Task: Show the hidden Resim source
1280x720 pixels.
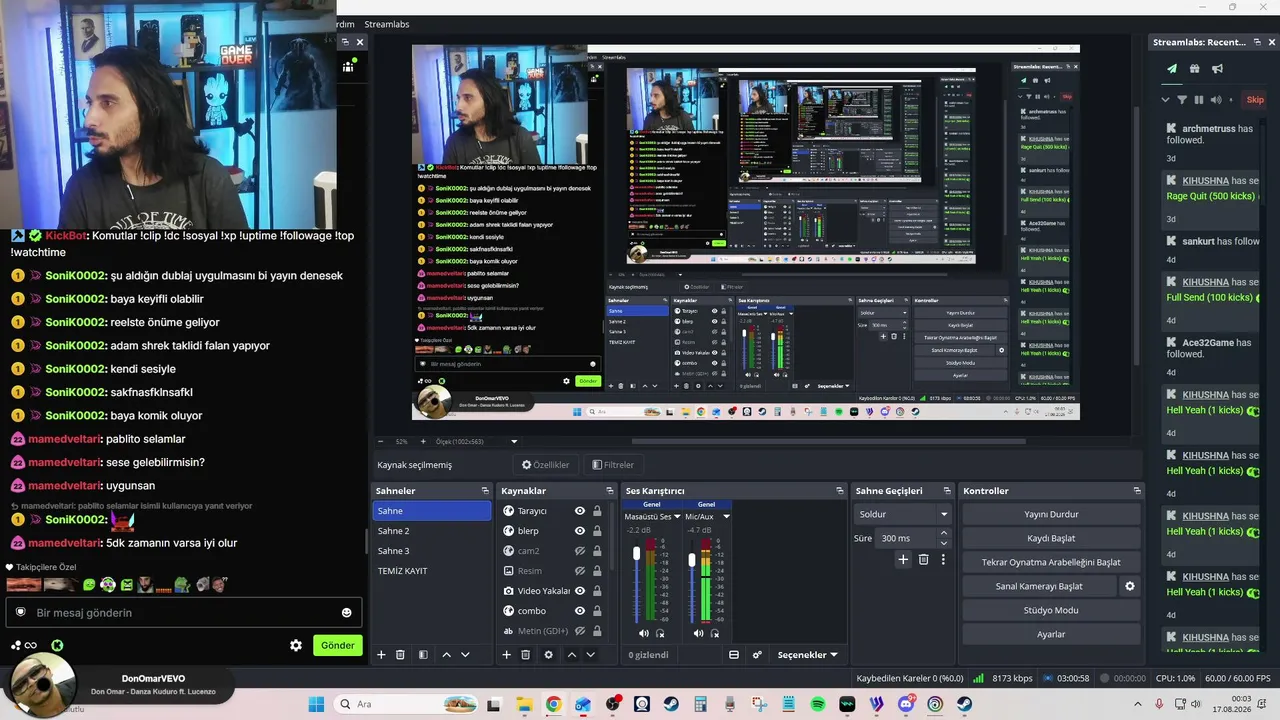Action: pyautogui.click(x=579, y=571)
